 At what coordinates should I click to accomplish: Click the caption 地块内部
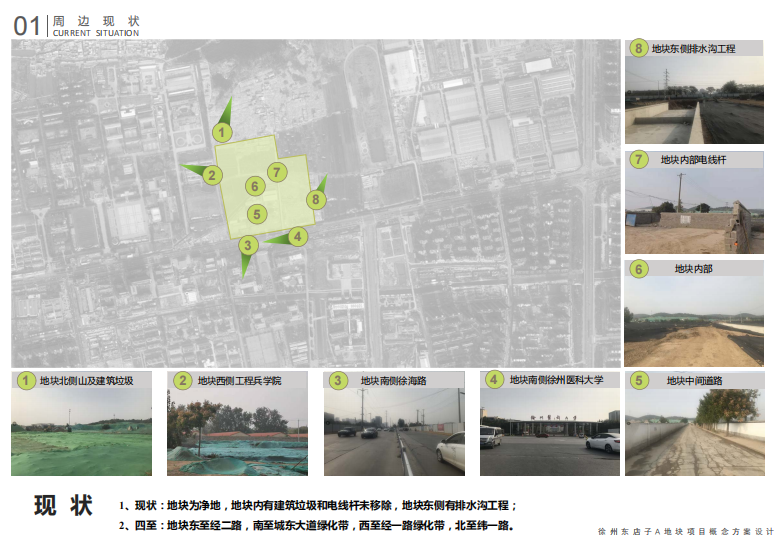click(693, 269)
